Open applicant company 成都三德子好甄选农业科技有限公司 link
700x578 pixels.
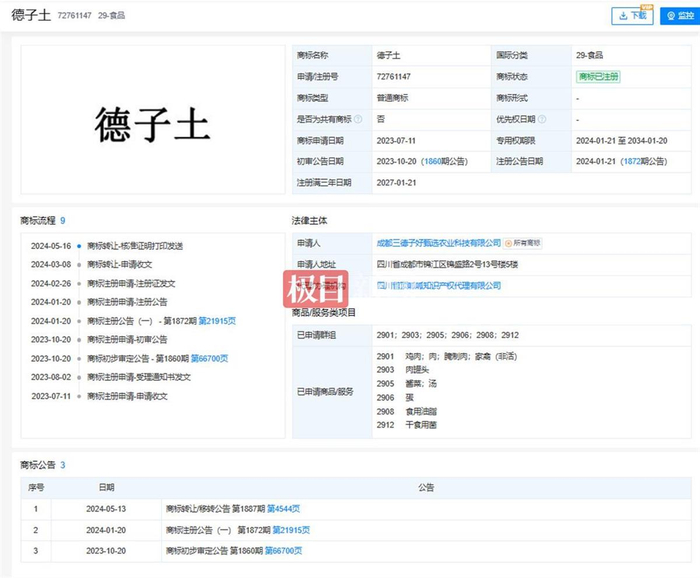coord(438,243)
